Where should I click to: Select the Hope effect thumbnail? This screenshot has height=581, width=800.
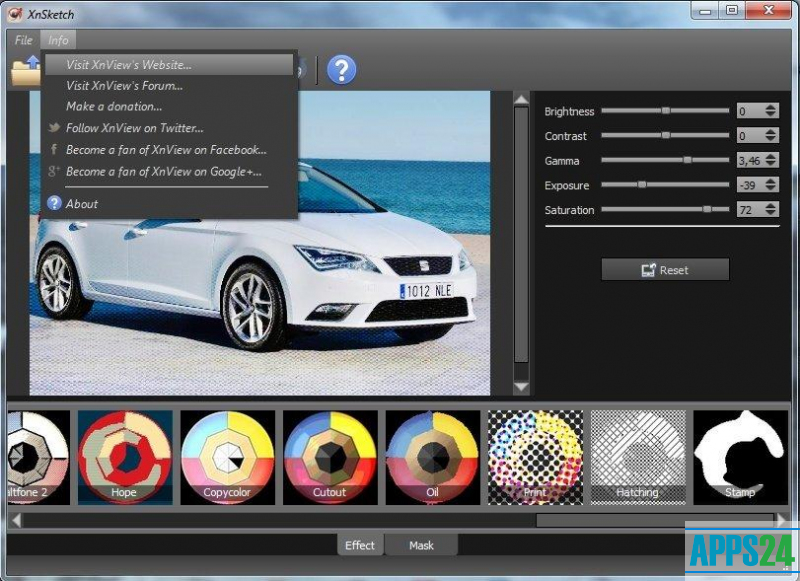(x=125, y=455)
